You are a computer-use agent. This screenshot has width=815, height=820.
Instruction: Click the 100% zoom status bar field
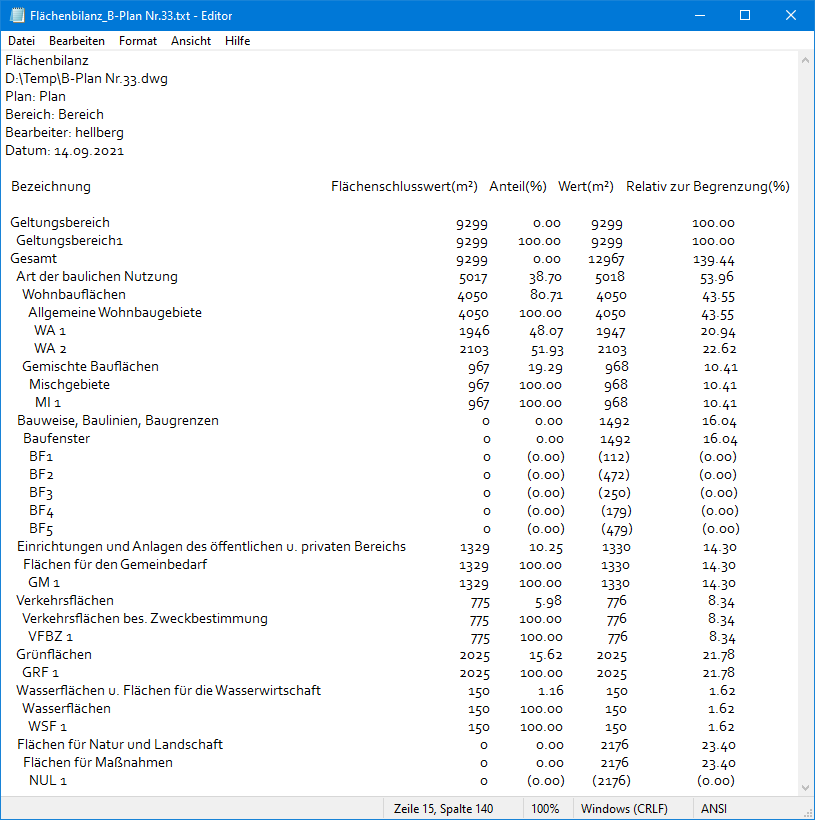(x=545, y=808)
